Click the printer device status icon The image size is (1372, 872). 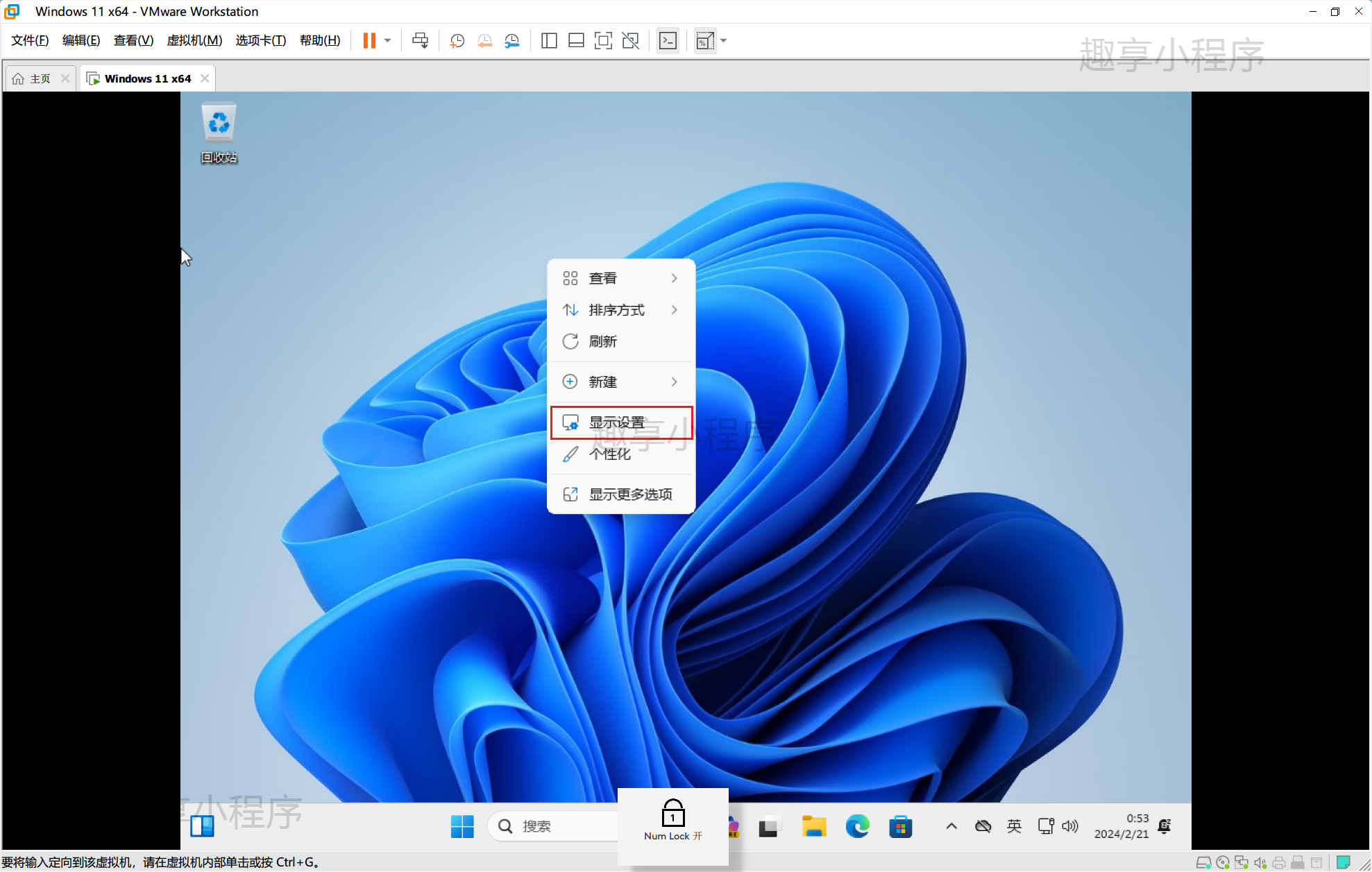(x=1279, y=863)
